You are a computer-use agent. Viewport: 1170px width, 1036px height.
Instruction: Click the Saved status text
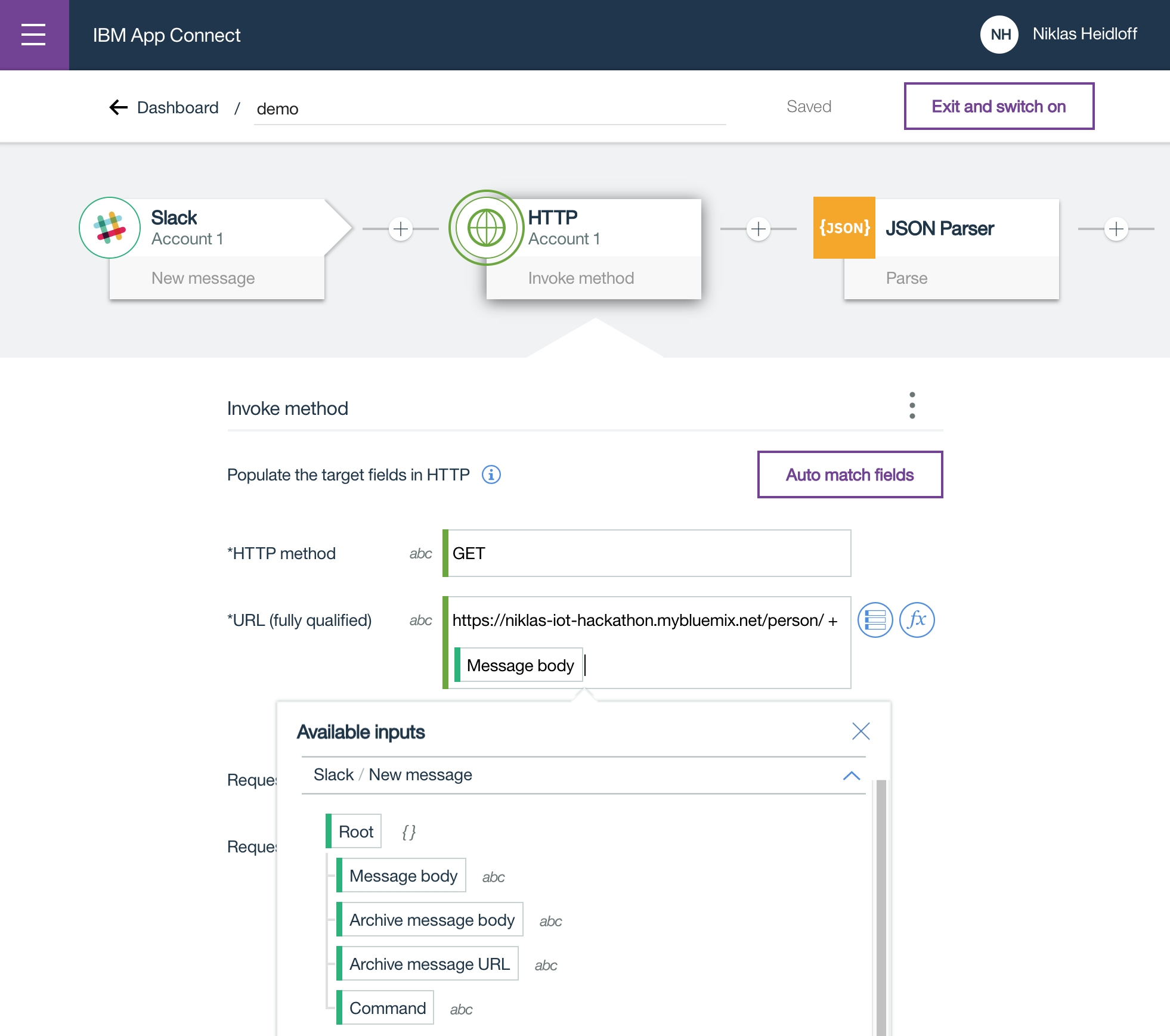[x=809, y=107]
